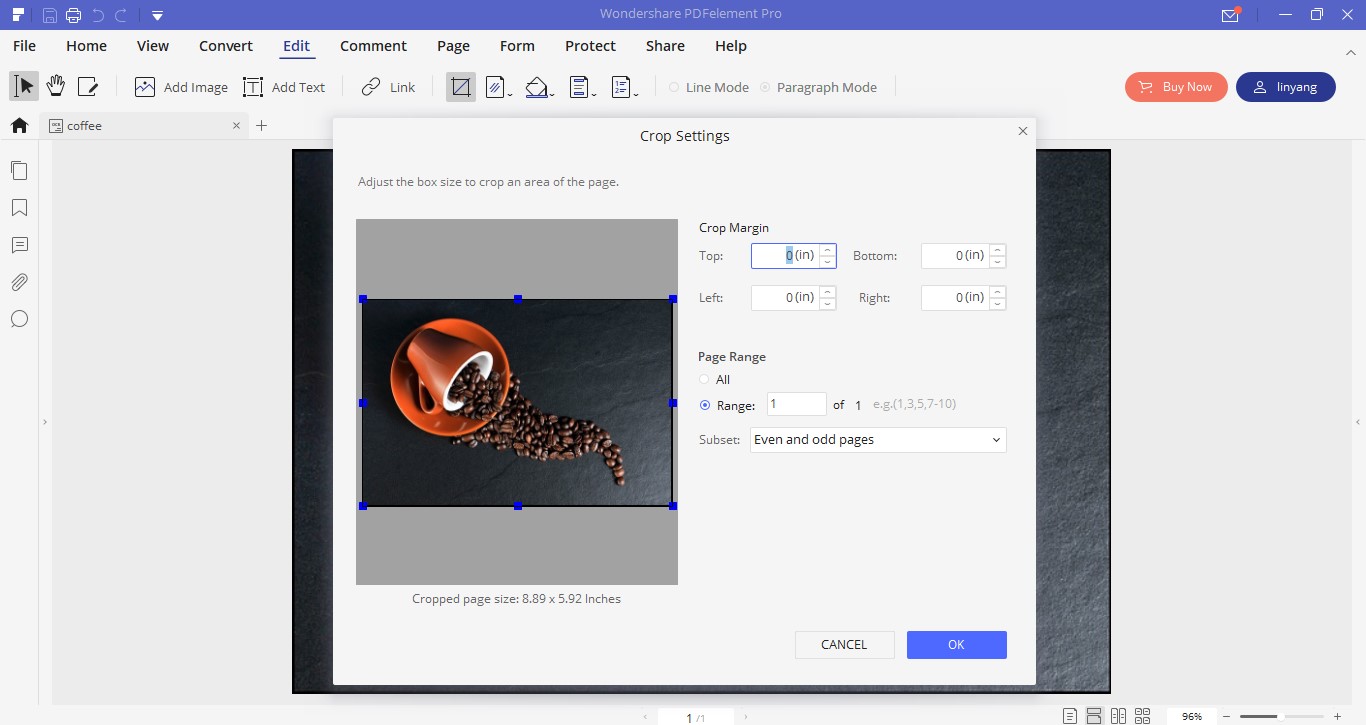The width and height of the screenshot is (1366, 725).
Task: Switch to the coffee document tab
Action: [144, 125]
